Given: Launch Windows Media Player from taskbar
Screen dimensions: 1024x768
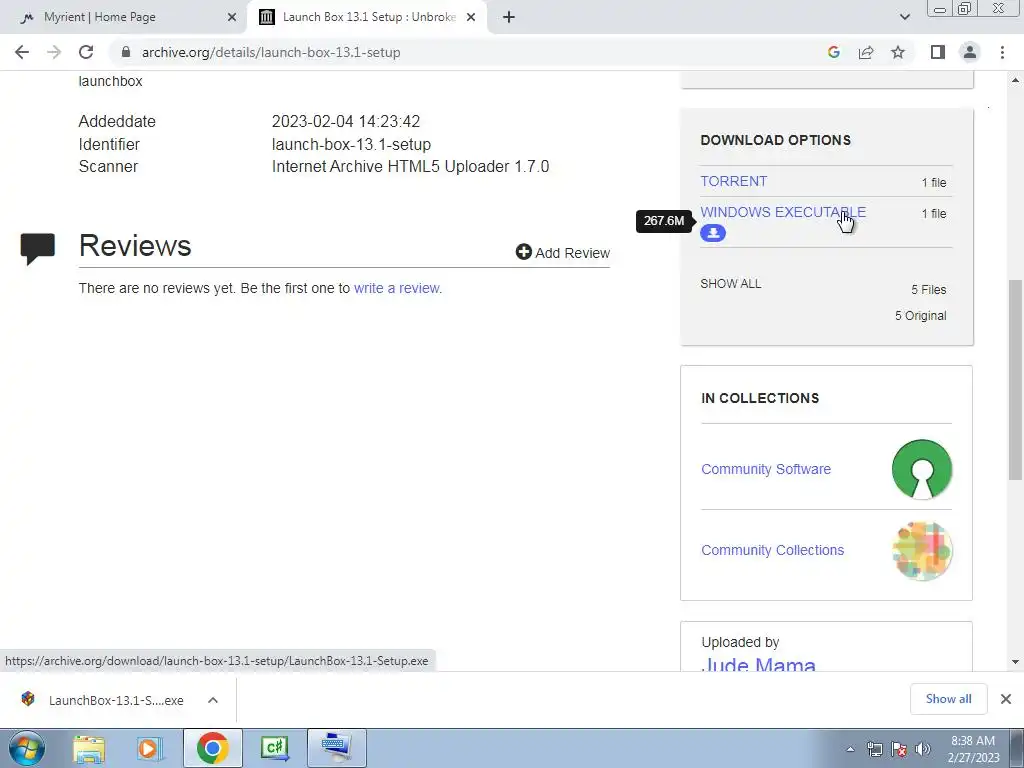Looking at the screenshot, I should 149,748.
